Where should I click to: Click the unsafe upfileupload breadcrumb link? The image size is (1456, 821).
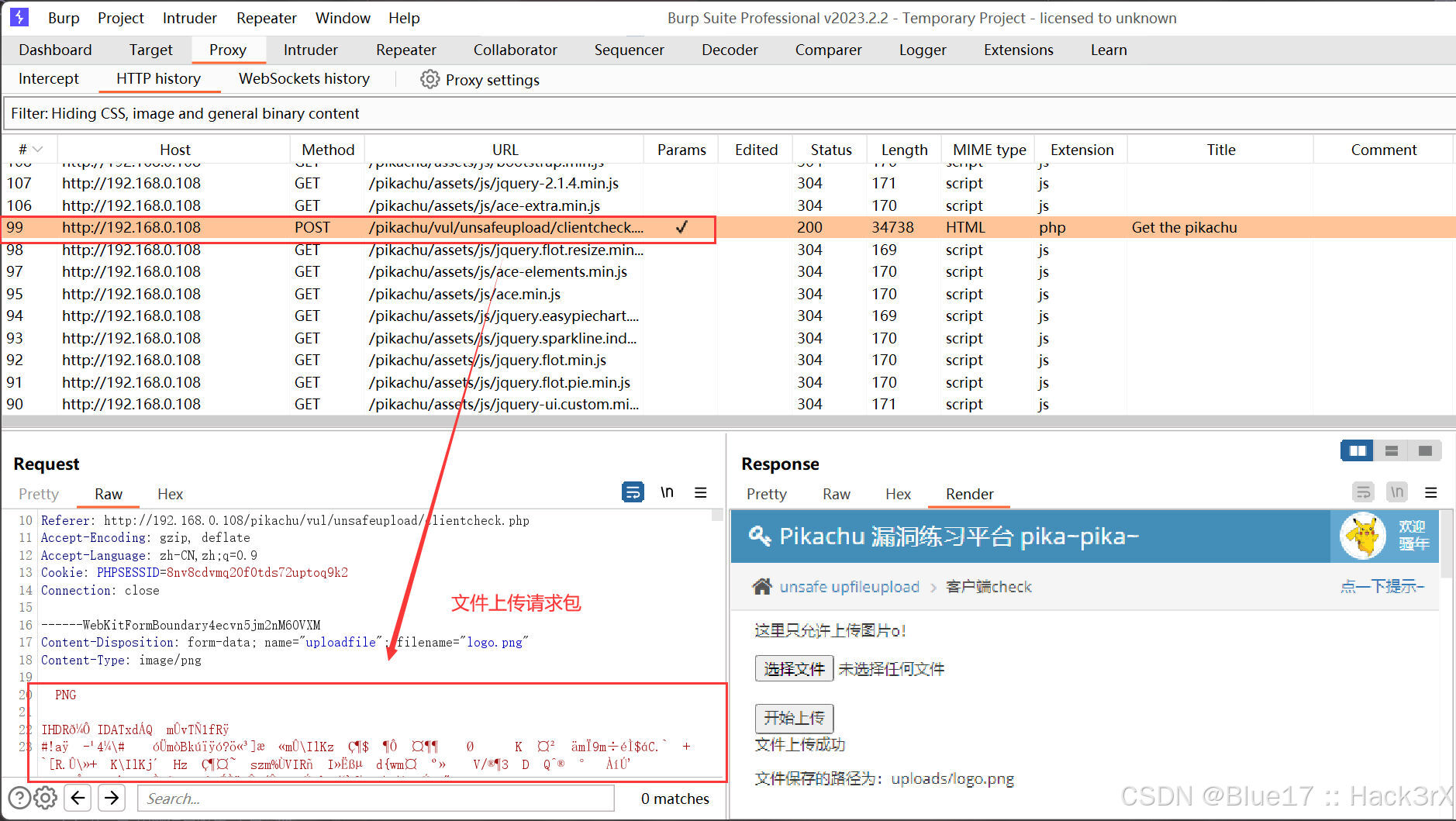pyautogui.click(x=849, y=587)
